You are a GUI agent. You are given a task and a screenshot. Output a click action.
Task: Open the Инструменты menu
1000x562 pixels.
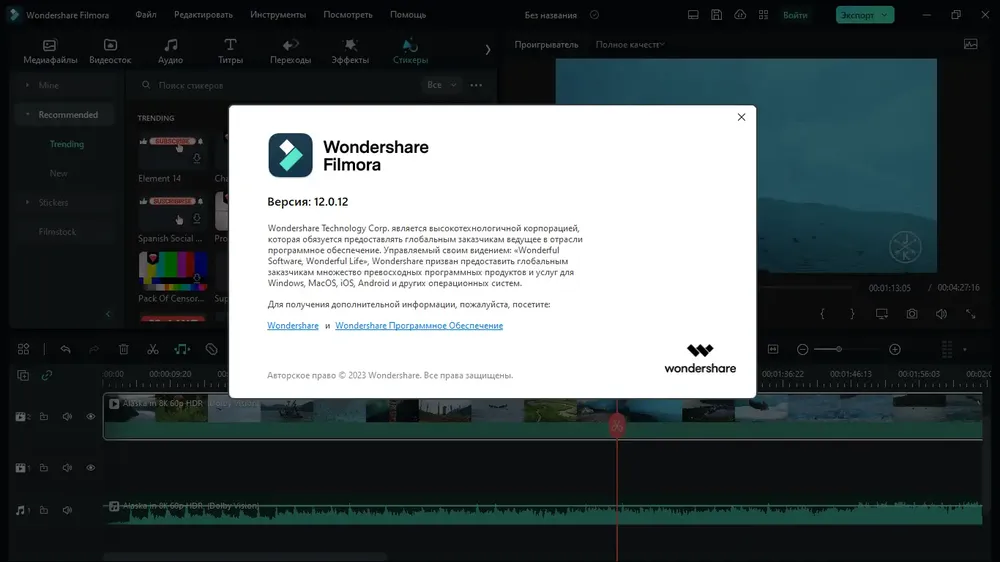pyautogui.click(x=278, y=15)
